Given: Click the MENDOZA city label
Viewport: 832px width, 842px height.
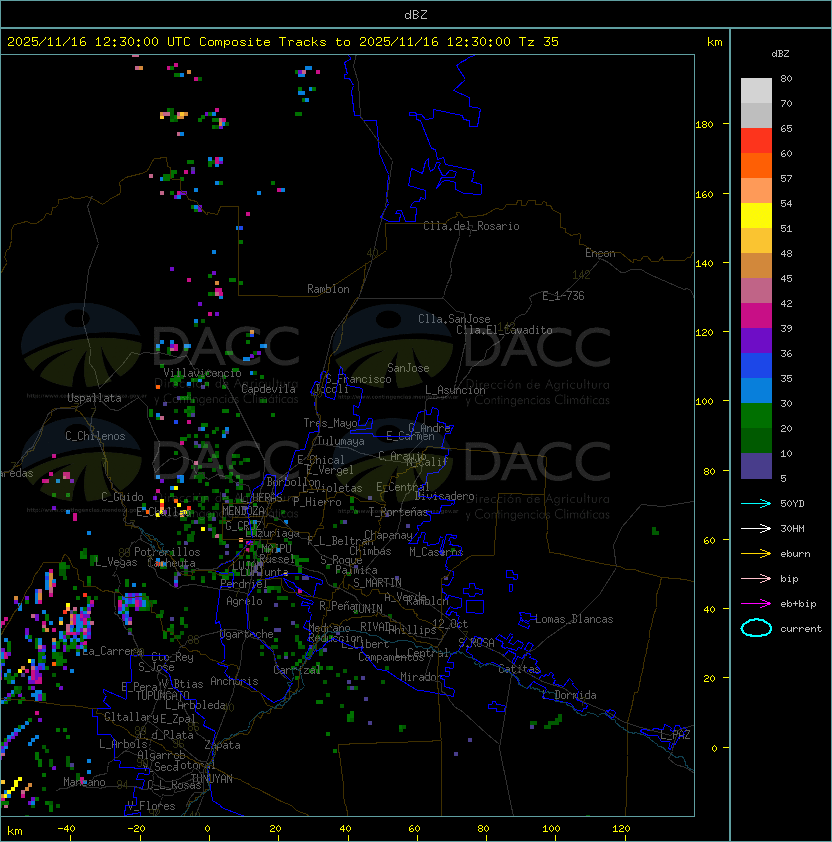Looking at the screenshot, I should (x=243, y=510).
